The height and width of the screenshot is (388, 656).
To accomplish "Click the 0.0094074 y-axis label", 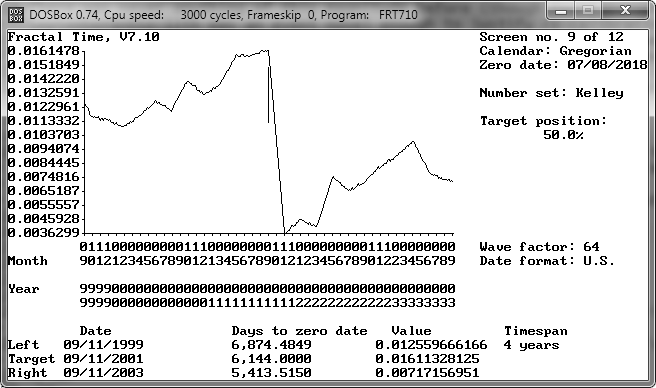I will tap(44, 149).
